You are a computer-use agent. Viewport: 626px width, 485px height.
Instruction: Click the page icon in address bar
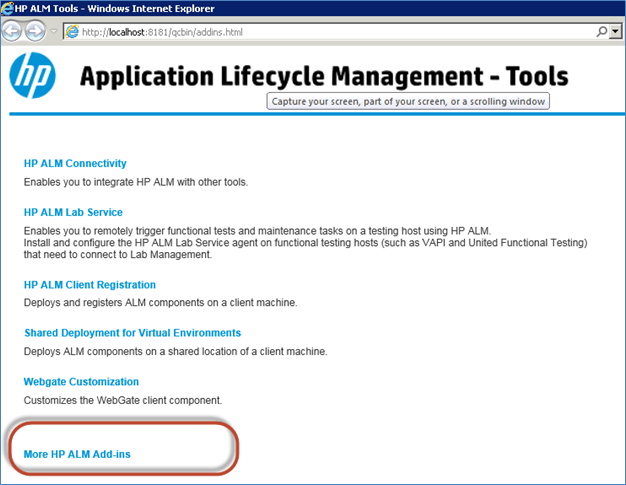(x=72, y=32)
